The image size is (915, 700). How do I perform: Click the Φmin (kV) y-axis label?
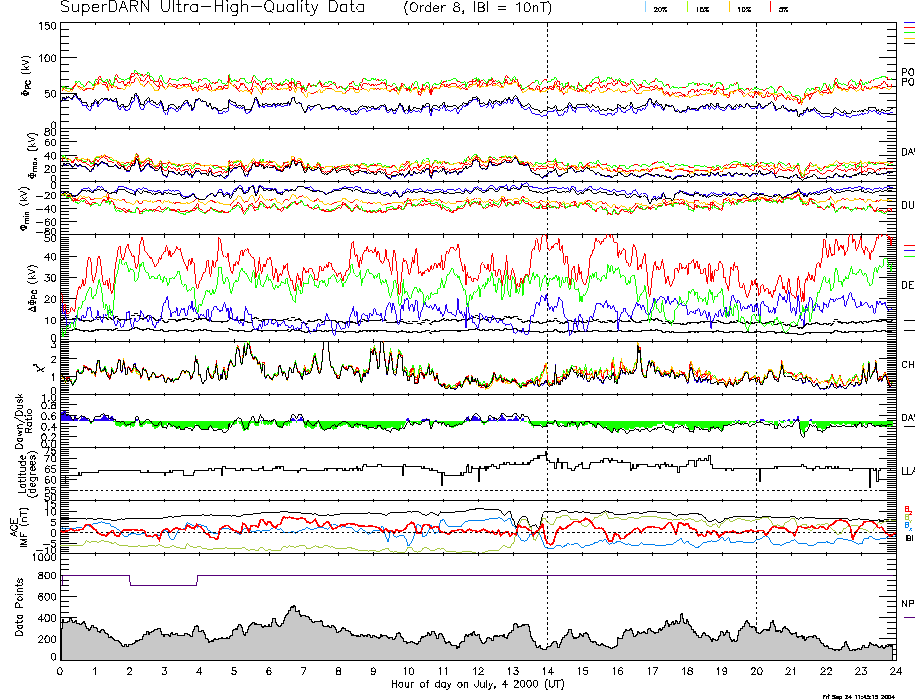26,208
